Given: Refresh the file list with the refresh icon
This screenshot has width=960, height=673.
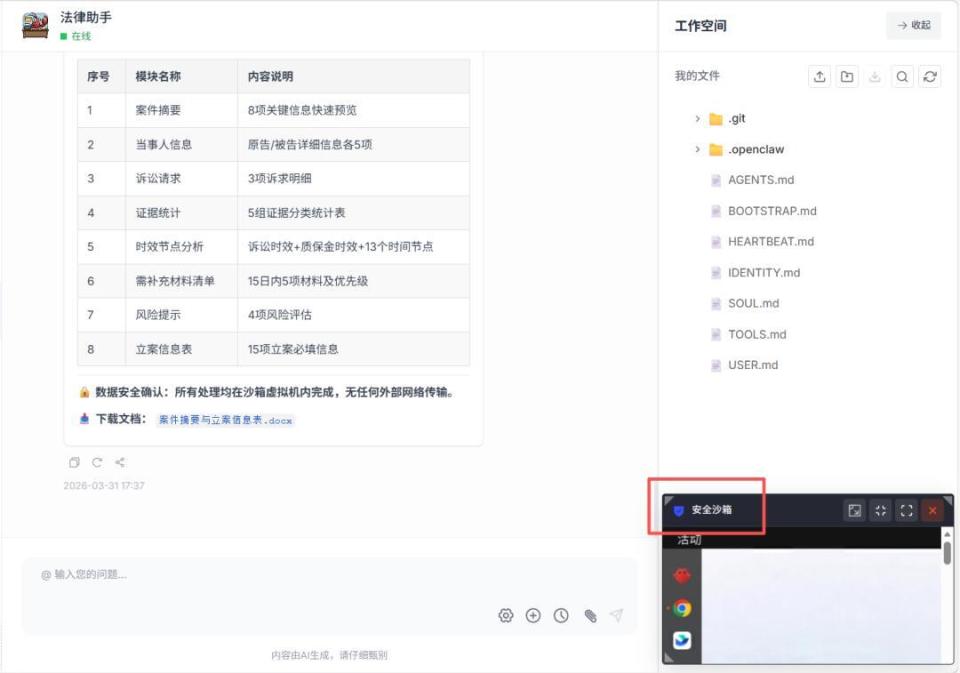Looking at the screenshot, I should (x=931, y=76).
